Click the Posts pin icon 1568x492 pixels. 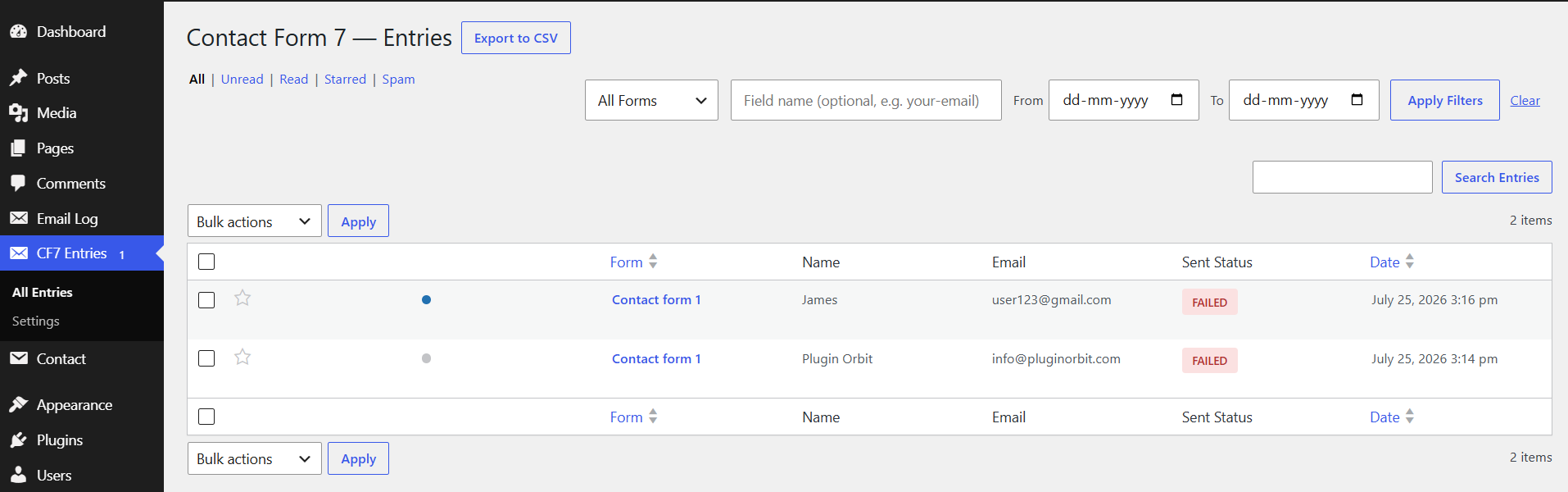click(x=18, y=79)
